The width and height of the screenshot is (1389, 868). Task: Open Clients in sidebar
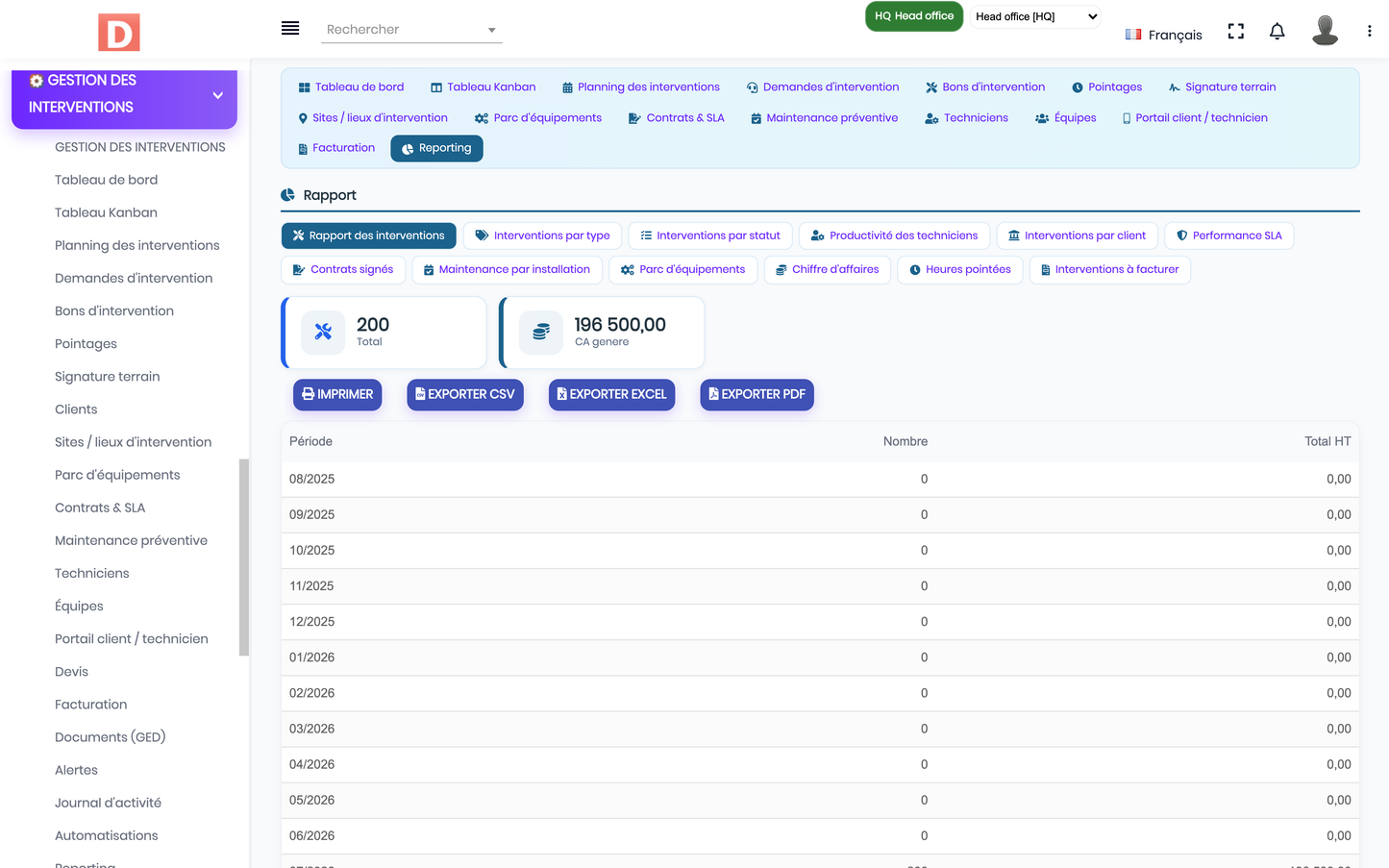pos(76,409)
